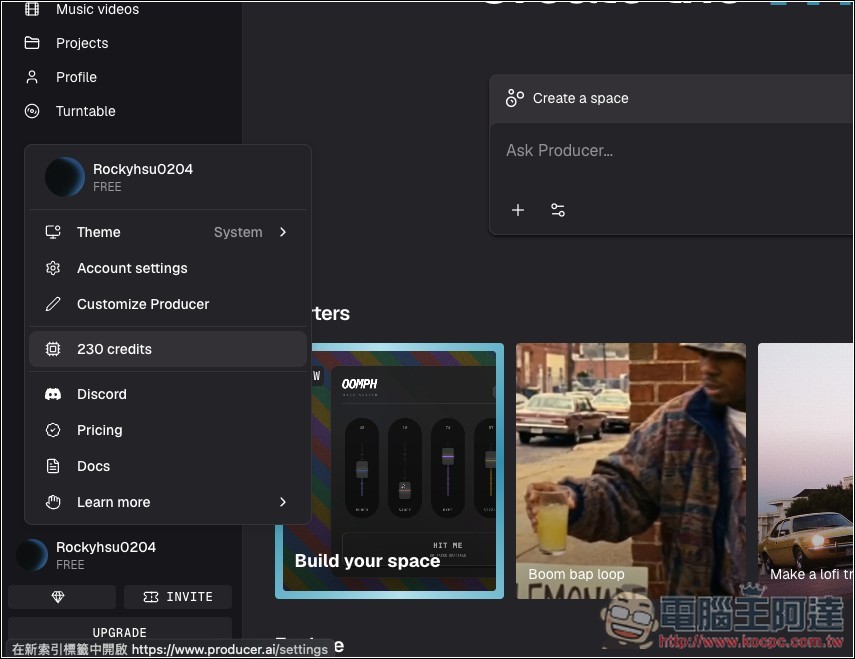
Task: Click the bottom sidebar Rockyhsu0204 account
Action: (120, 555)
